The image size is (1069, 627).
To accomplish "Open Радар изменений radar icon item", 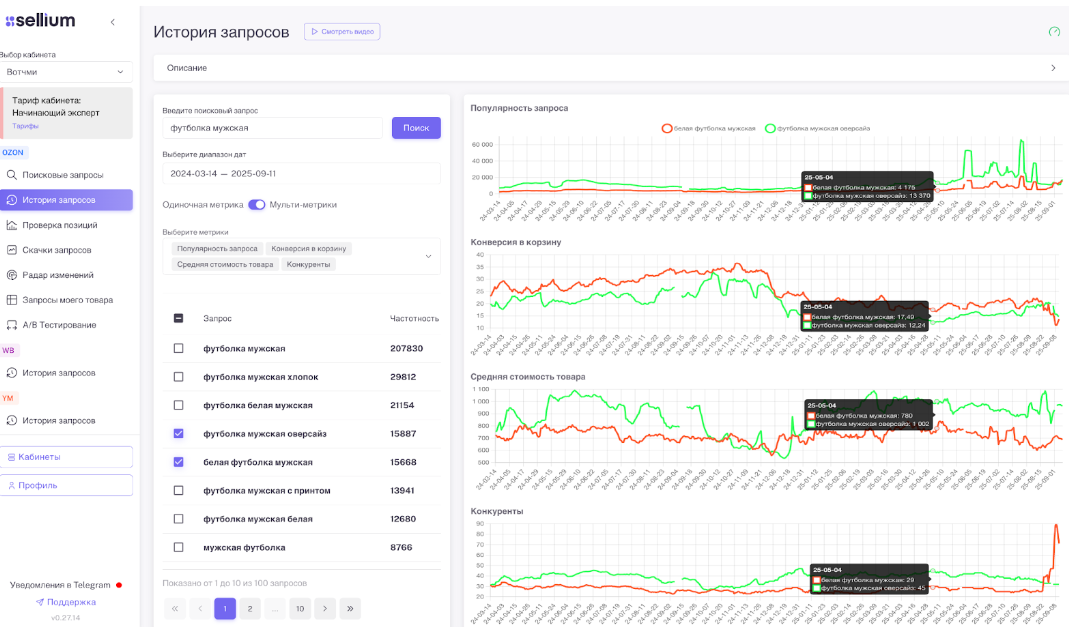I will (x=12, y=275).
